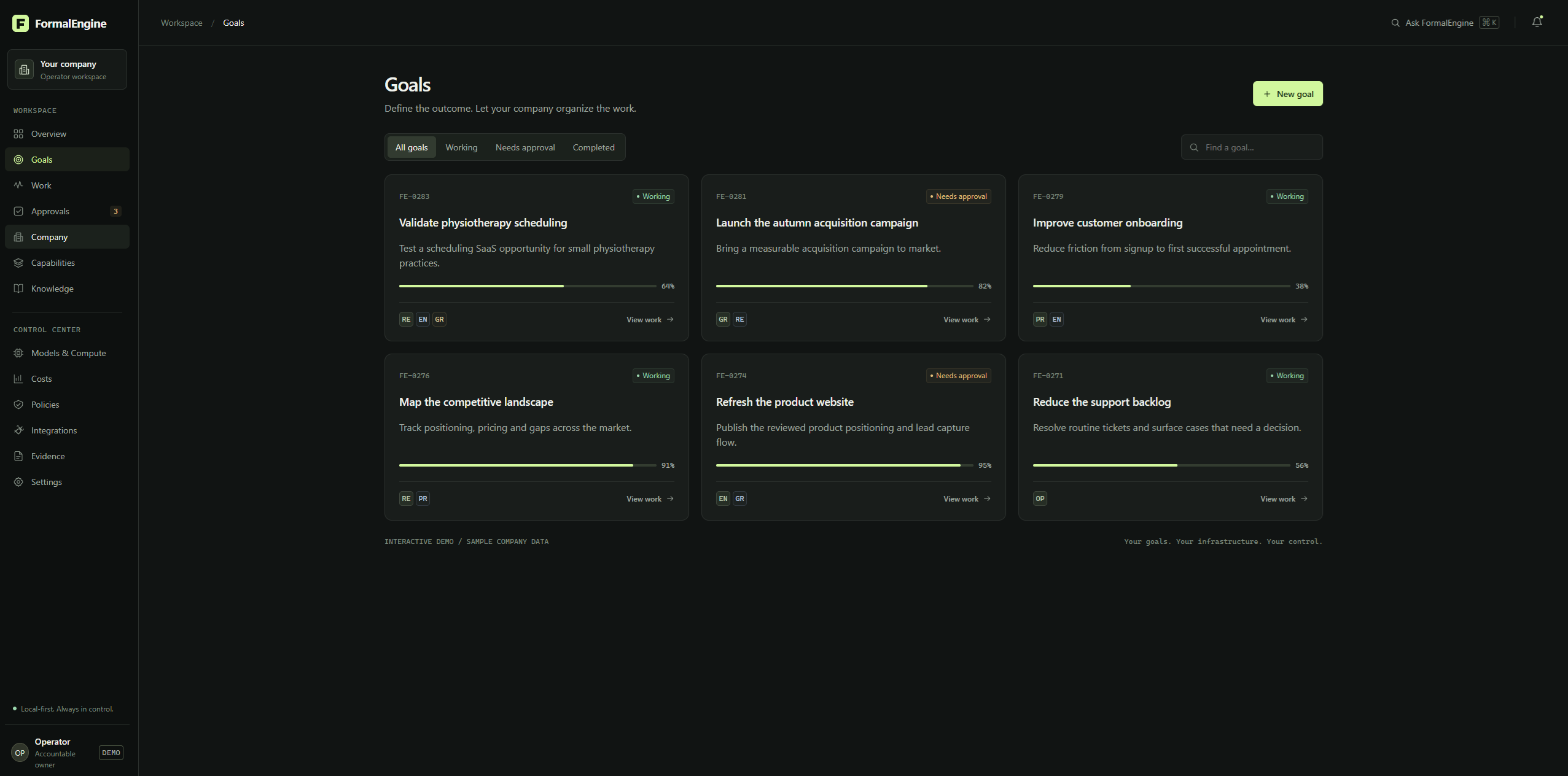This screenshot has width=1568, height=776.
Task: Click the Settings gear icon in sidebar
Action: tap(18, 482)
